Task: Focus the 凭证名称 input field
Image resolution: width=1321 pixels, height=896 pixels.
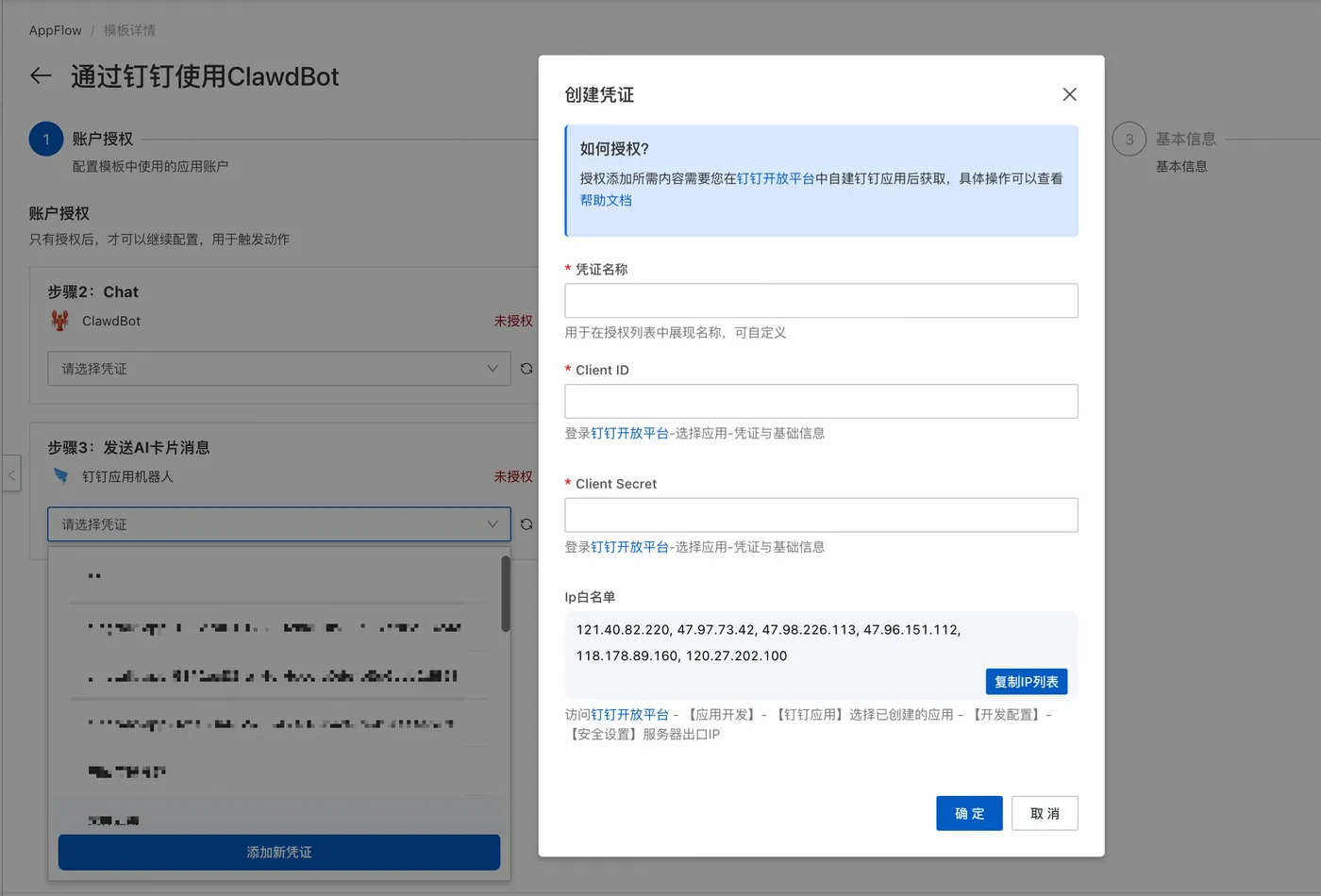Action: point(821,301)
